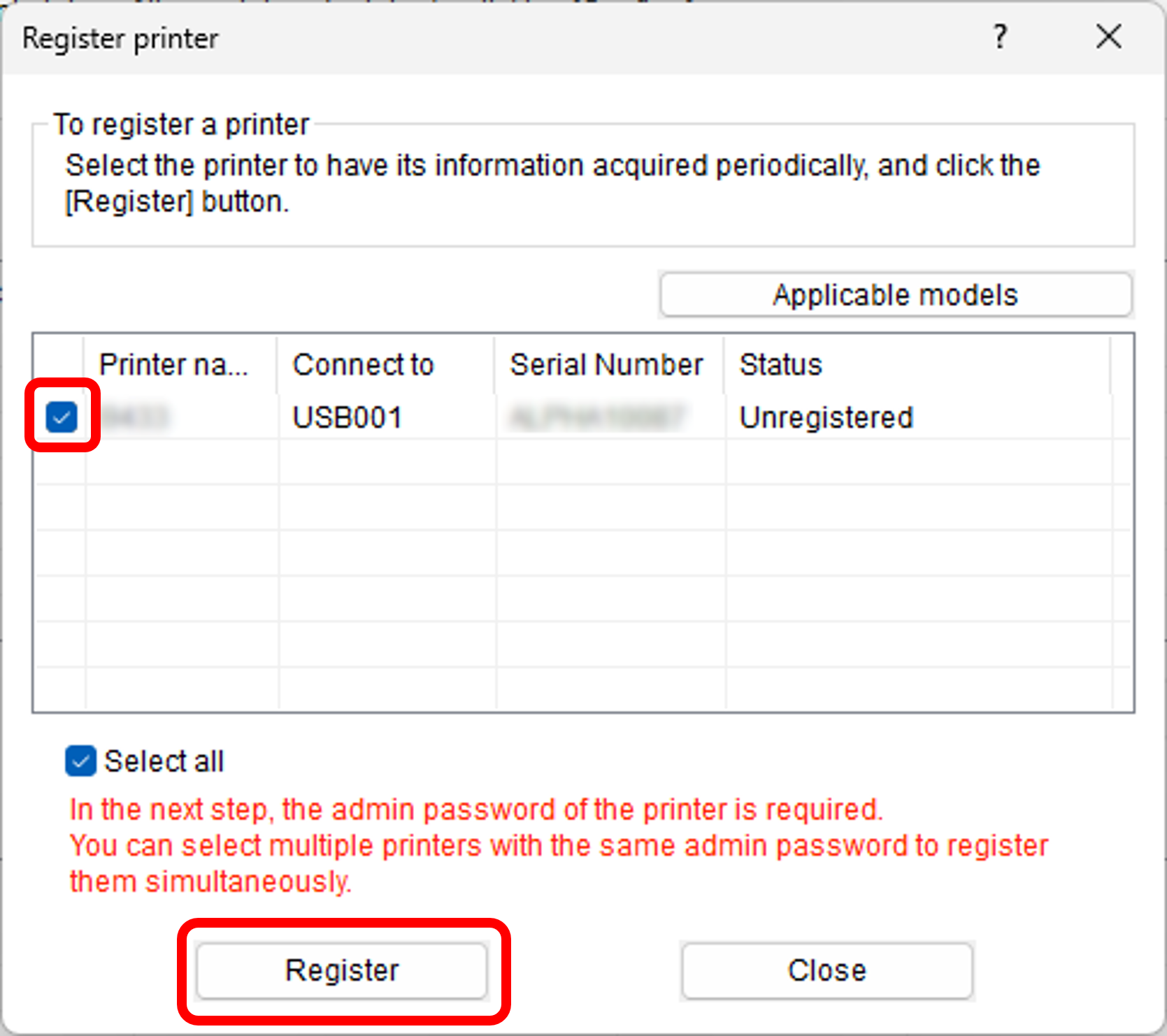Select the USB001 connection cell

348,418
